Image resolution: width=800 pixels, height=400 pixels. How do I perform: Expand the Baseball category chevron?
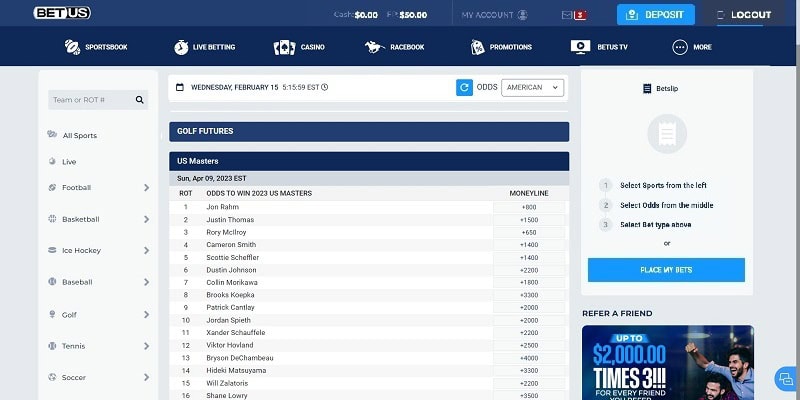(x=146, y=282)
